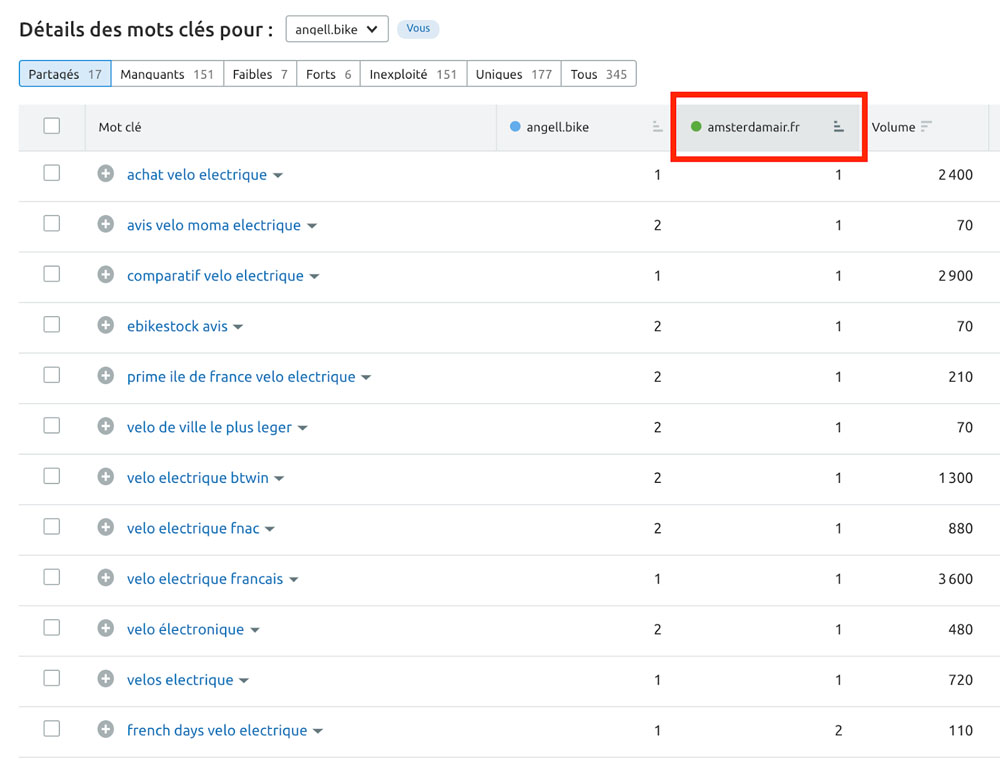The image size is (1000, 759).
Task: Switch to the Partagés tab
Action: point(65,74)
